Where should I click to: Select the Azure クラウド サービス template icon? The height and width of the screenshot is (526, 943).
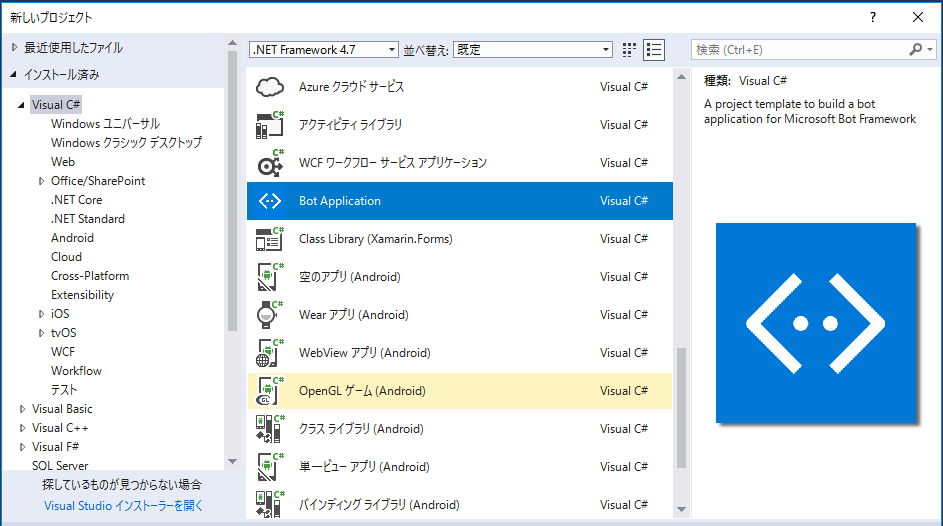pos(269,87)
